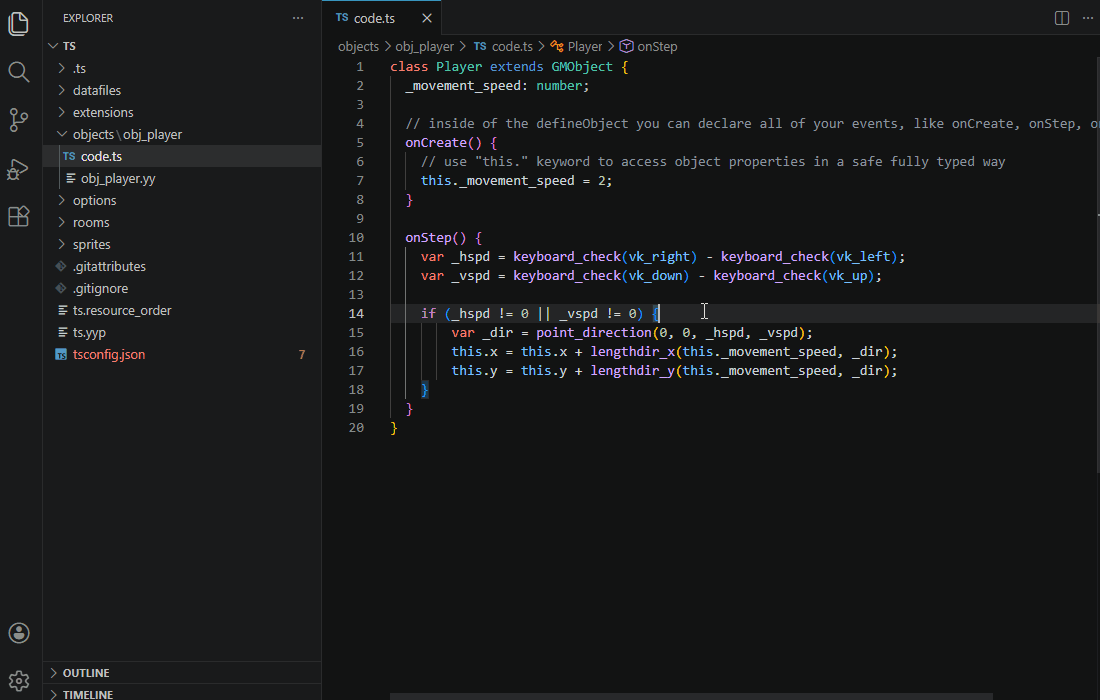The width and height of the screenshot is (1100, 700).
Task: Click the Player class breadcrumb
Action: (x=577, y=46)
